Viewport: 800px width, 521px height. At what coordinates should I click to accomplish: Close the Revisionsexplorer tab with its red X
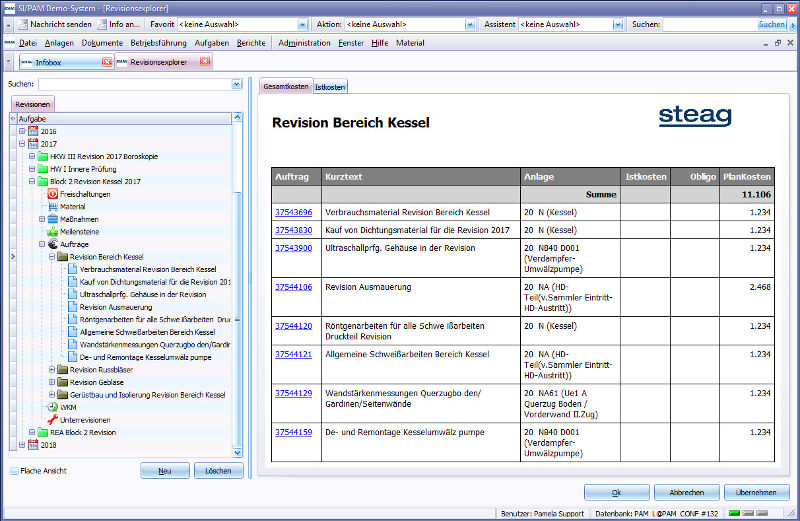[x=205, y=62]
